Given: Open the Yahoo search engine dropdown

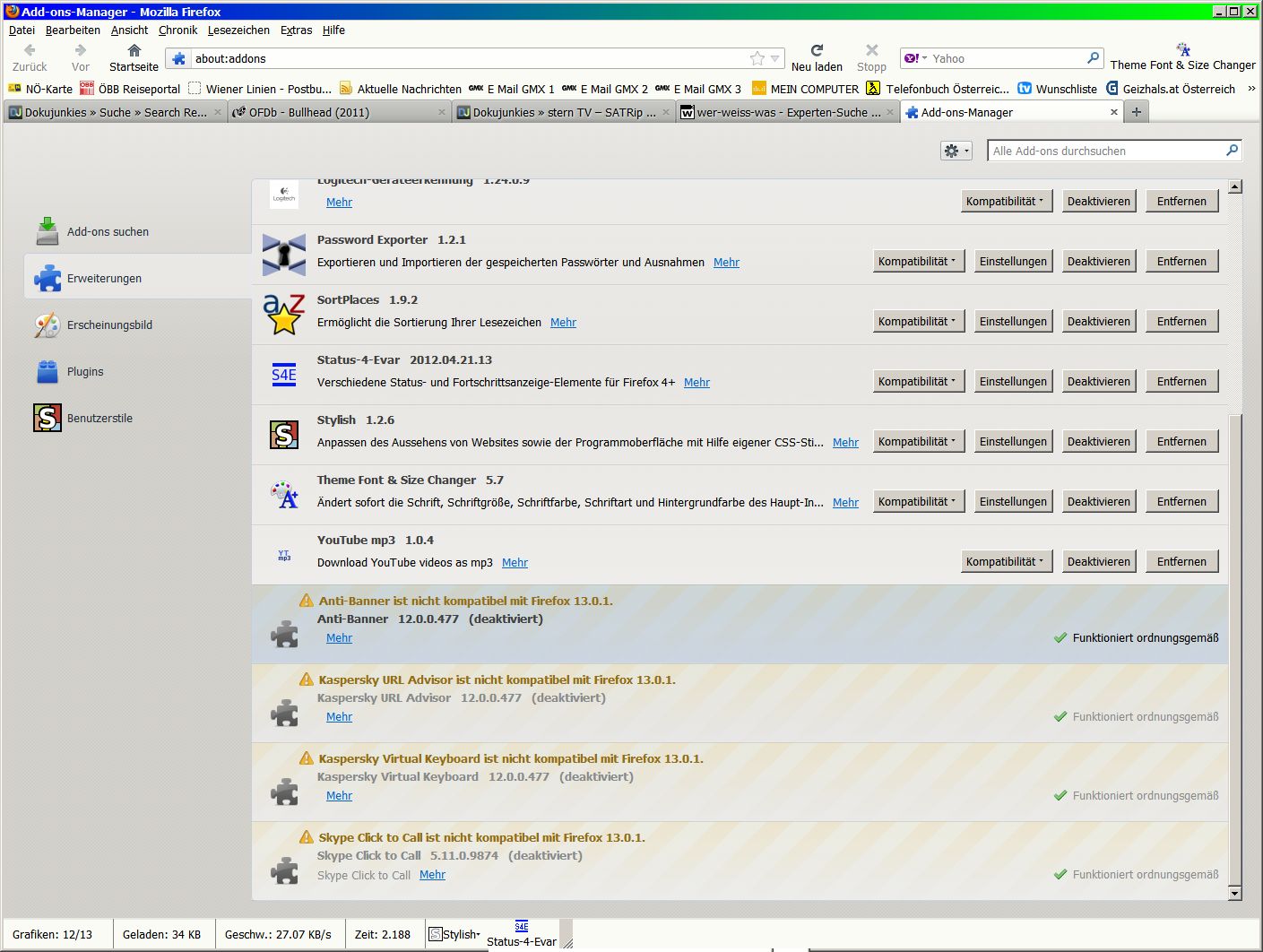Looking at the screenshot, I should [916, 58].
